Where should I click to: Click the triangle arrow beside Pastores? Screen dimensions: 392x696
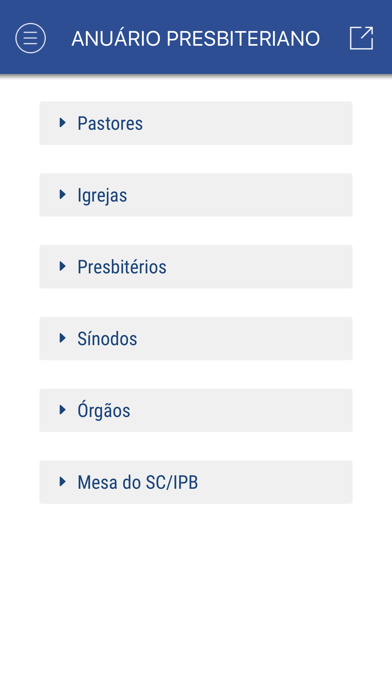point(63,123)
